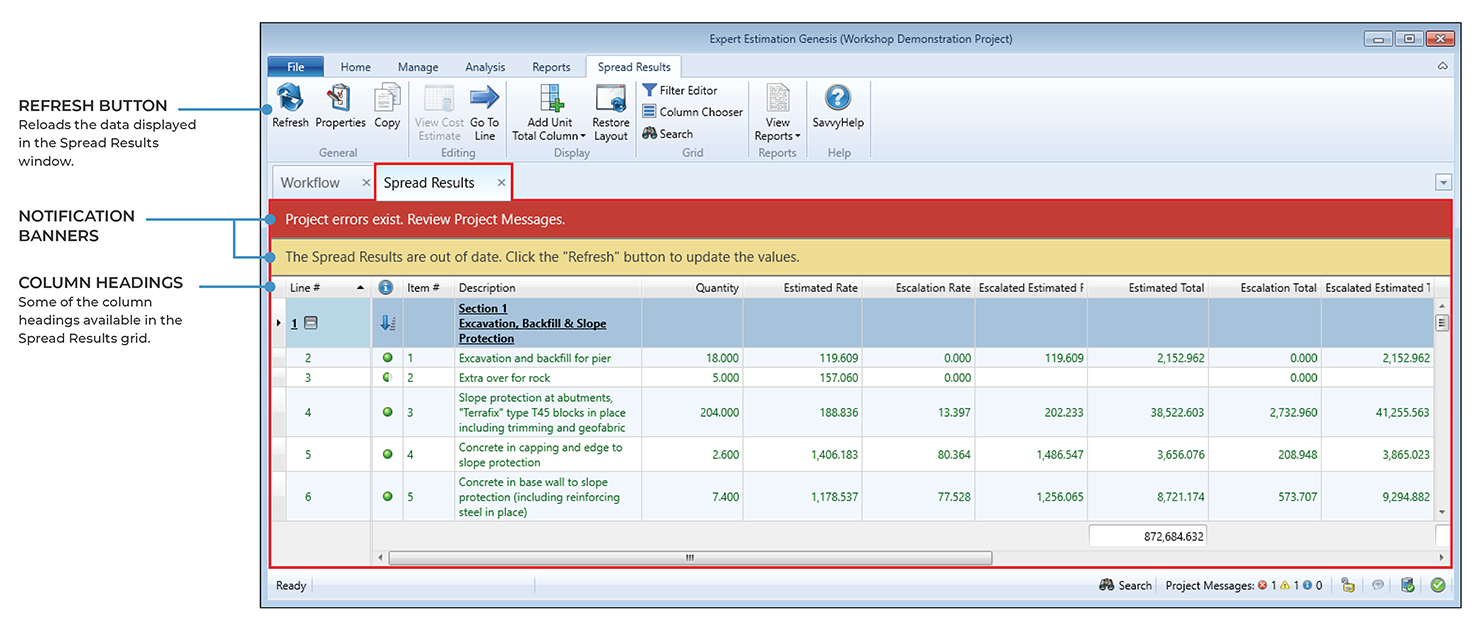
Task: Open the Properties tool in the ribbon
Action: 340,99
